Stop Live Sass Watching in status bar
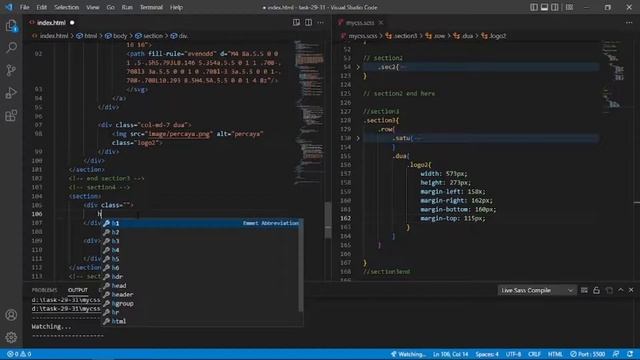 coord(408,354)
